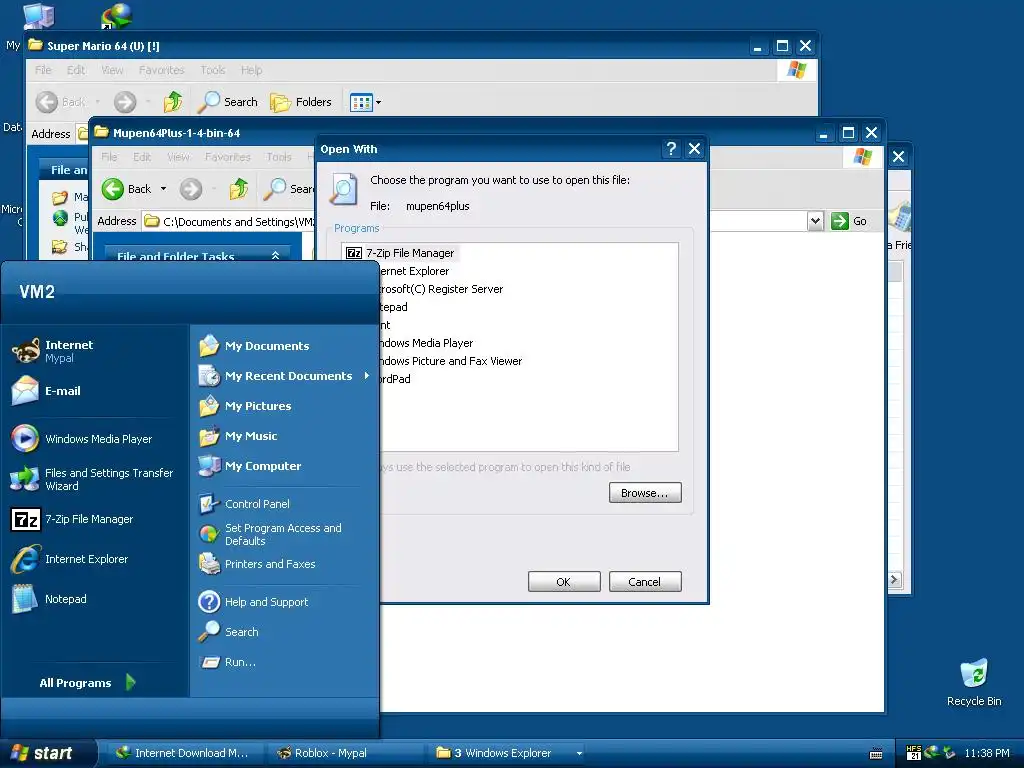Open Tools menu in Super Mario 64 window

click(x=213, y=70)
